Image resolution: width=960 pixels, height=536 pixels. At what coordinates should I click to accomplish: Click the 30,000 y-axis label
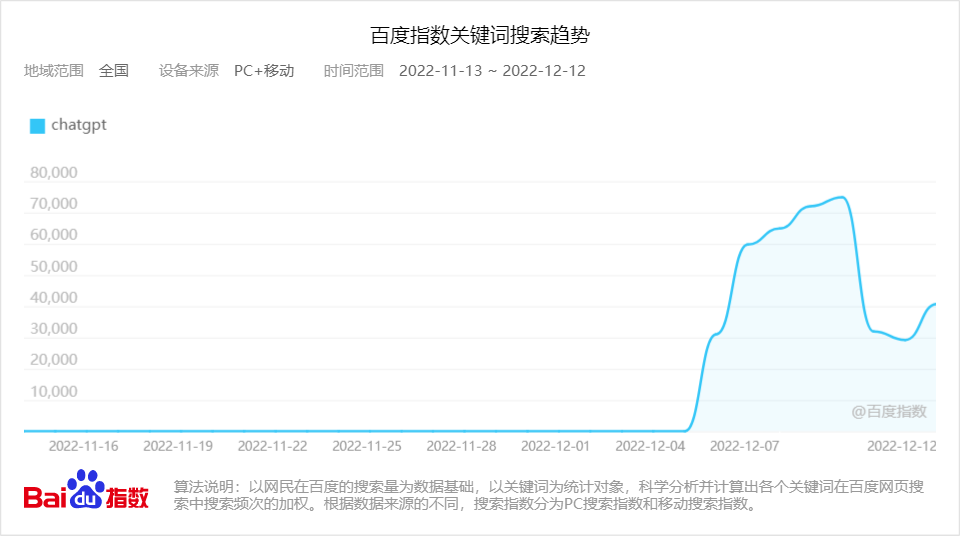point(54,329)
